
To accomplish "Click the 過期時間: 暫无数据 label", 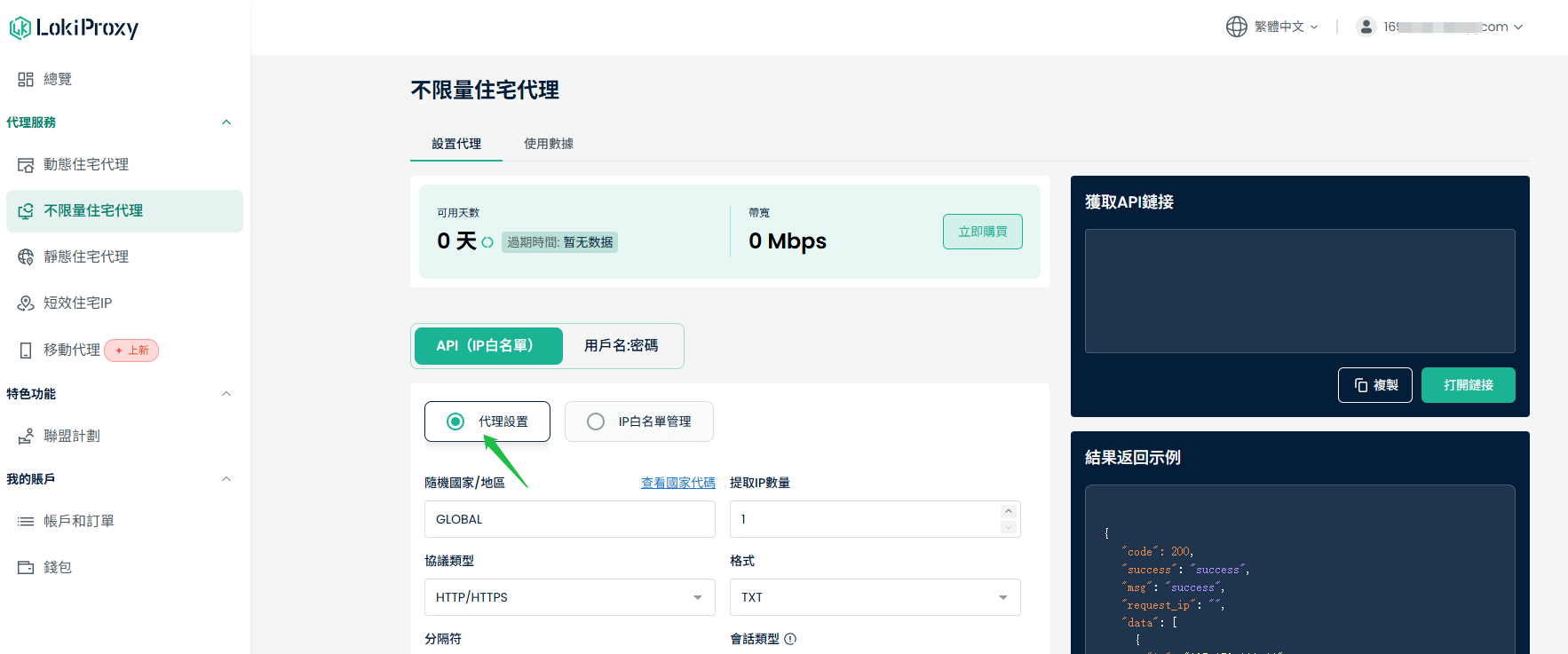I will [560, 242].
